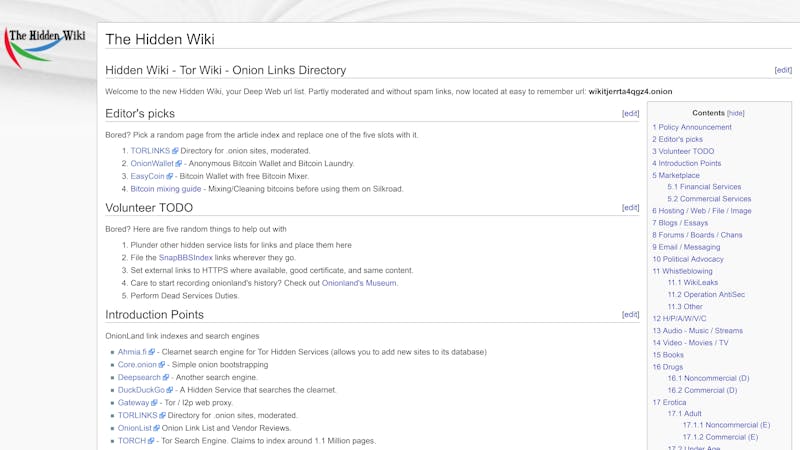Go to 11.3 Other entry
Viewport: 800px width, 450px height.
point(685,307)
